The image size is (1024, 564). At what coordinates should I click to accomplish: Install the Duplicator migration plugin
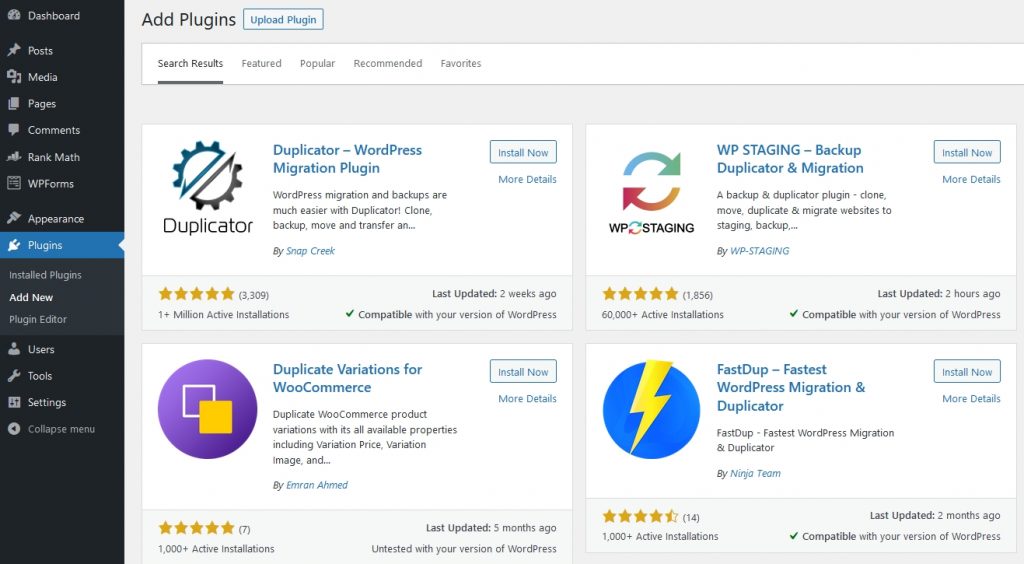[x=523, y=153]
